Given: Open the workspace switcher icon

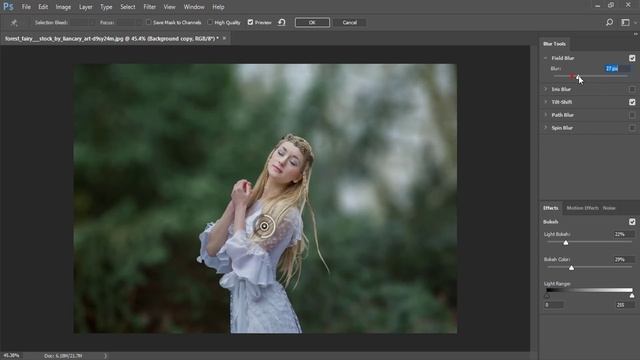Looking at the screenshot, I should (625, 22).
